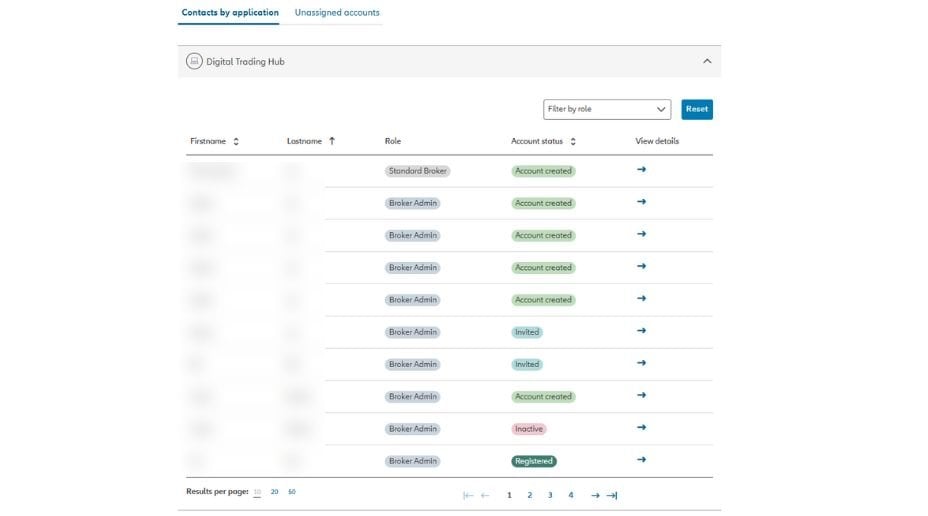Click the Digital Trading Hub application icon
The height and width of the screenshot is (516, 928).
coord(194,61)
